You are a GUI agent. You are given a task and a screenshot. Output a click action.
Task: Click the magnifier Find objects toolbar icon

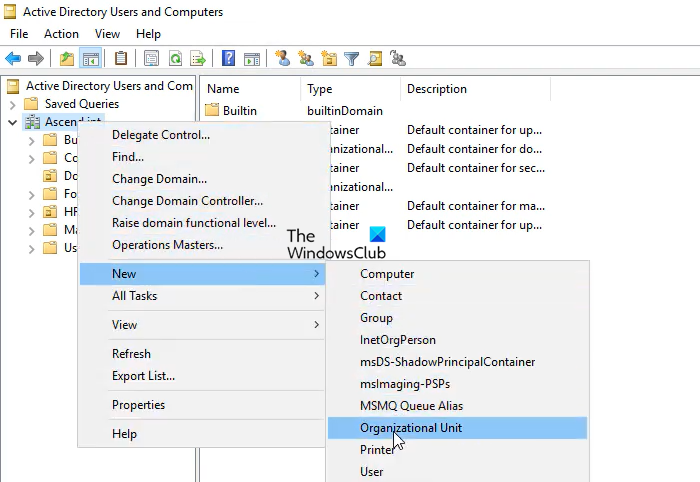[x=375, y=58]
